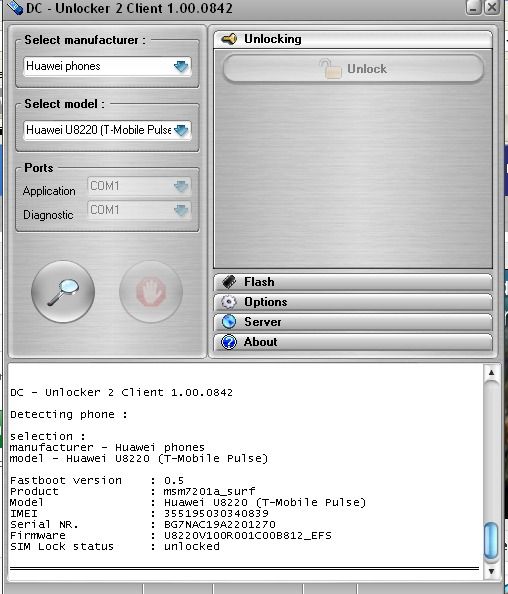
Task: Click the chip icon beside Flash
Action: click(229, 282)
